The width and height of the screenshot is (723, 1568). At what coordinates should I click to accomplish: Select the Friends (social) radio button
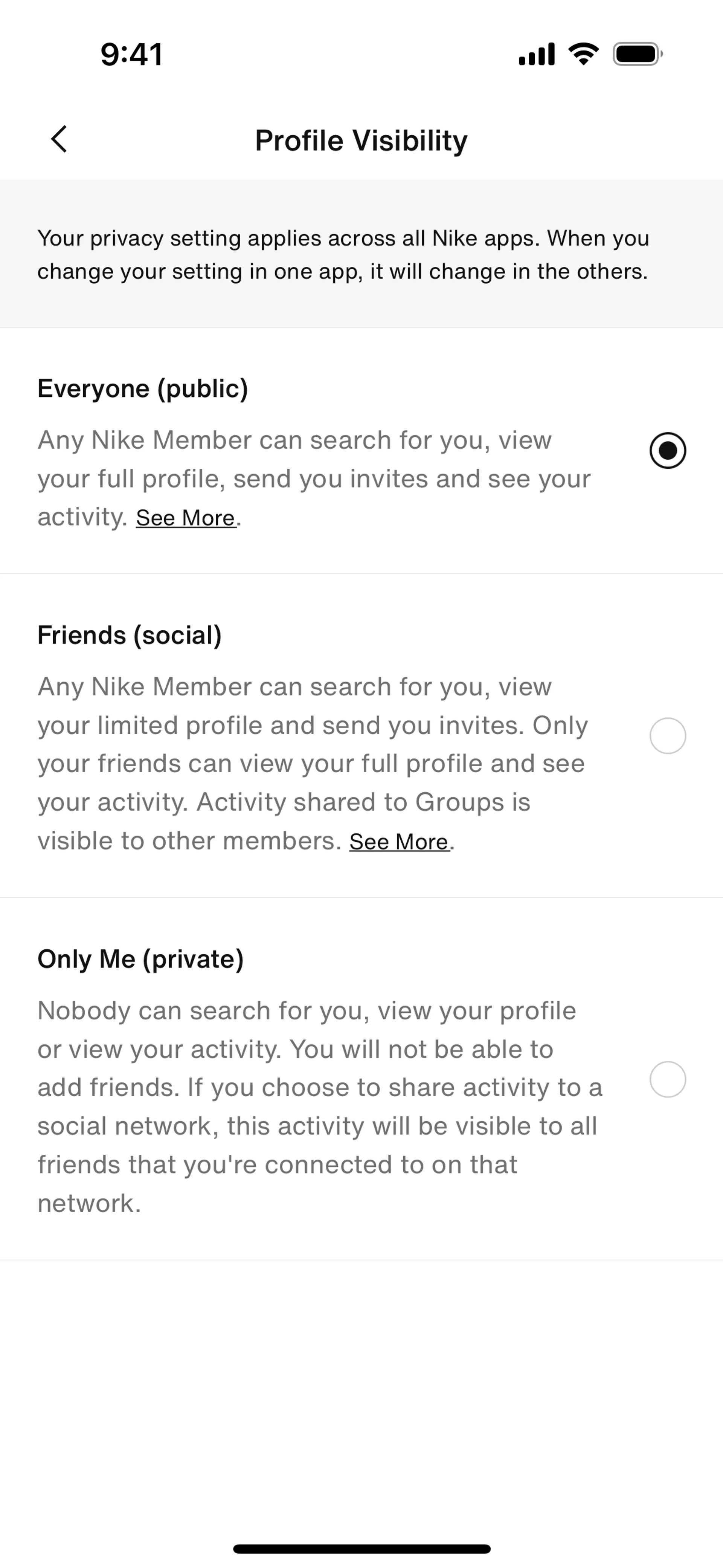[x=668, y=736]
